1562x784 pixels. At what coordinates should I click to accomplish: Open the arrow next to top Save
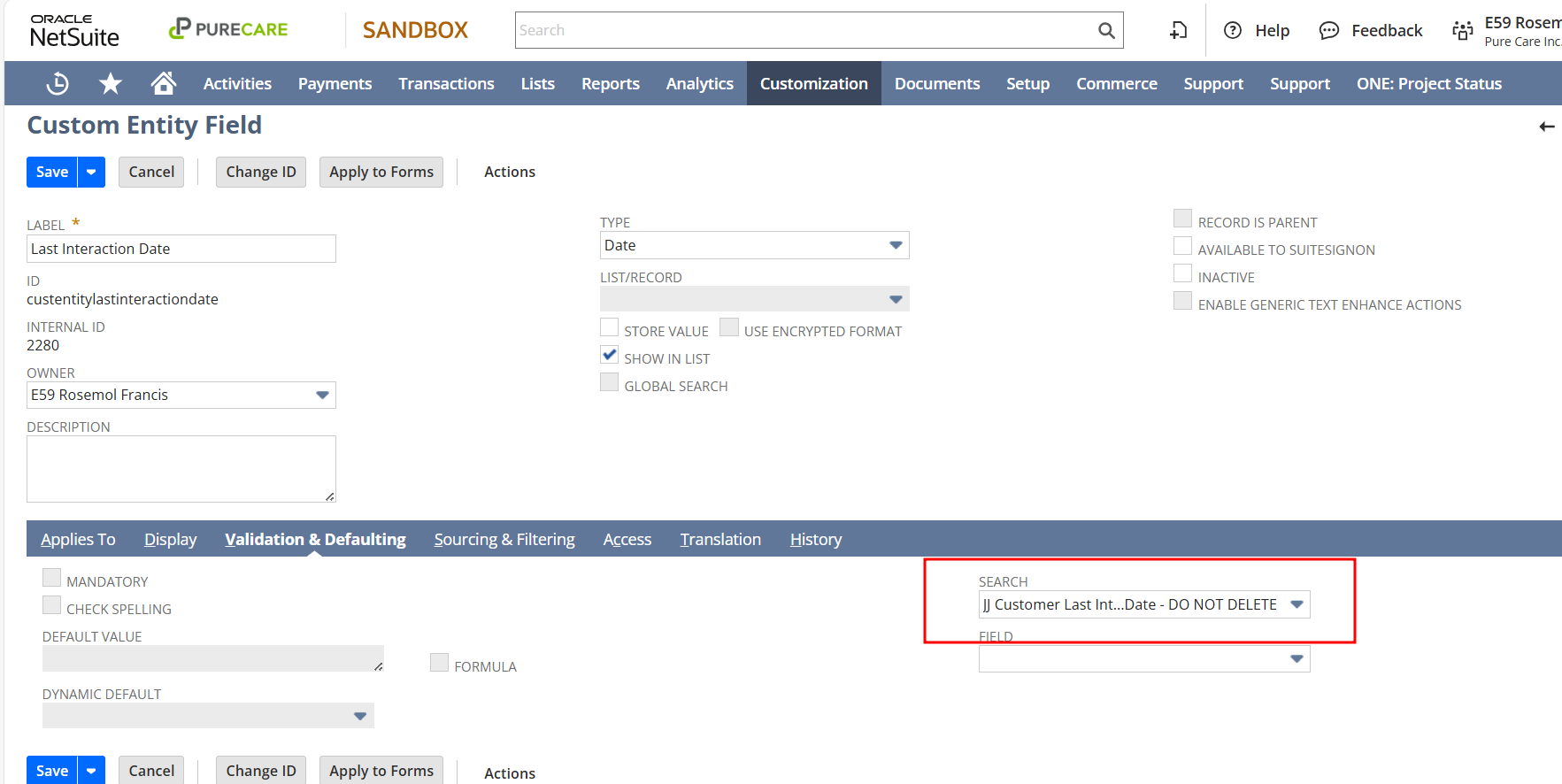(91, 172)
